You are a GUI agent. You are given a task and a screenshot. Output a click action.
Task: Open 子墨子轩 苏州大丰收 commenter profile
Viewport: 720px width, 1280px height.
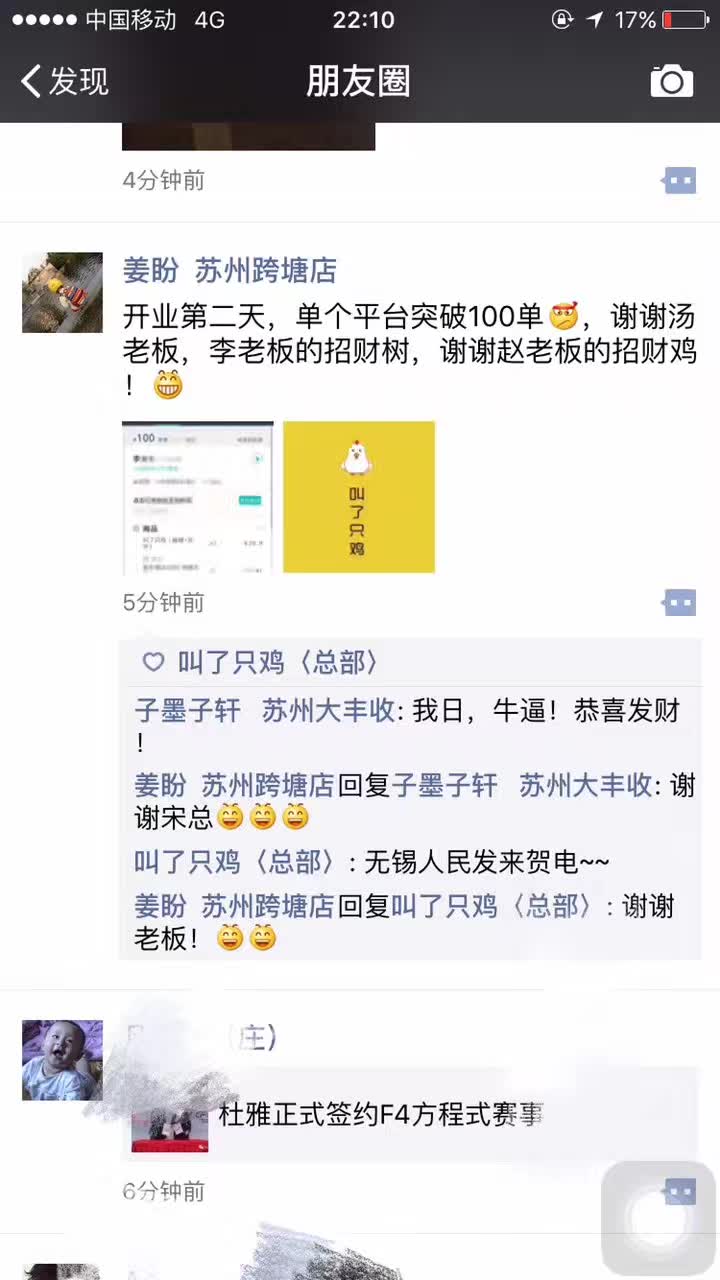[x=265, y=711]
